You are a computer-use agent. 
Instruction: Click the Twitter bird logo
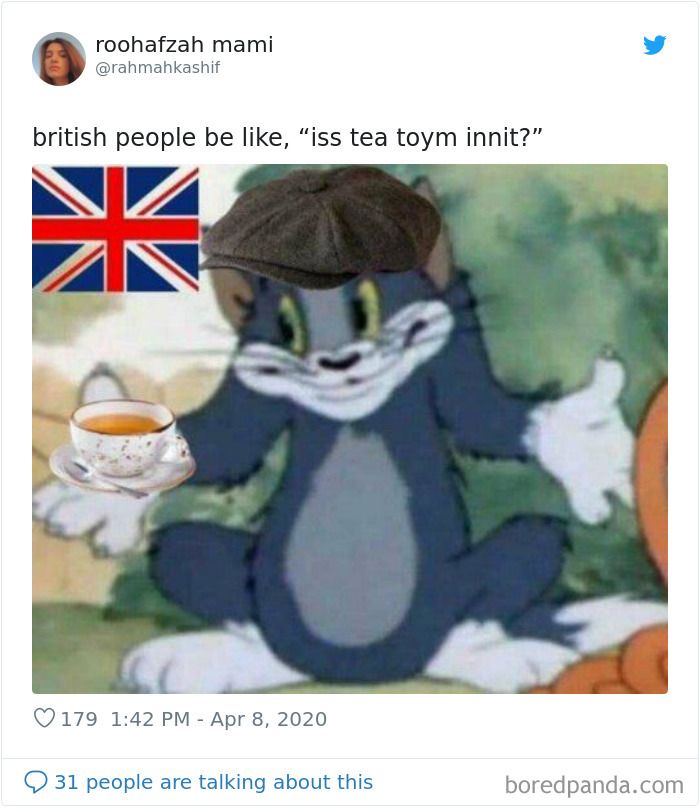point(654,45)
